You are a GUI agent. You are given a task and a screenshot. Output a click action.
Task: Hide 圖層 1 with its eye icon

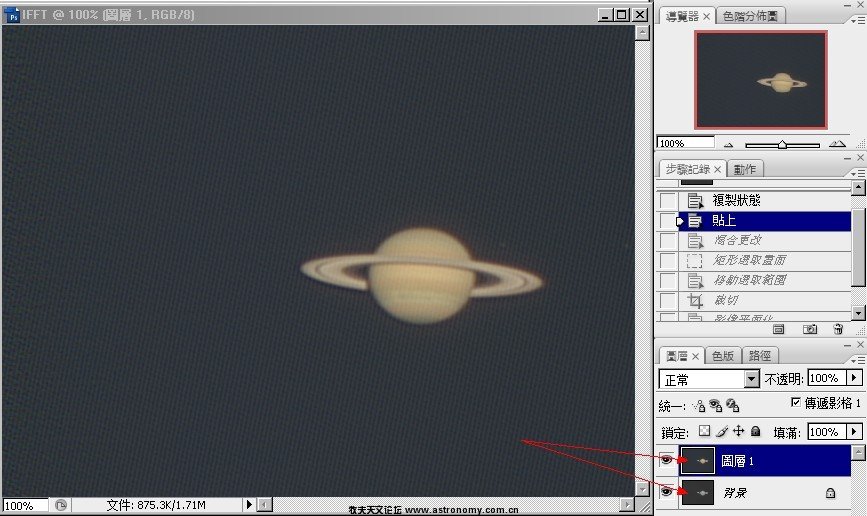coord(666,460)
